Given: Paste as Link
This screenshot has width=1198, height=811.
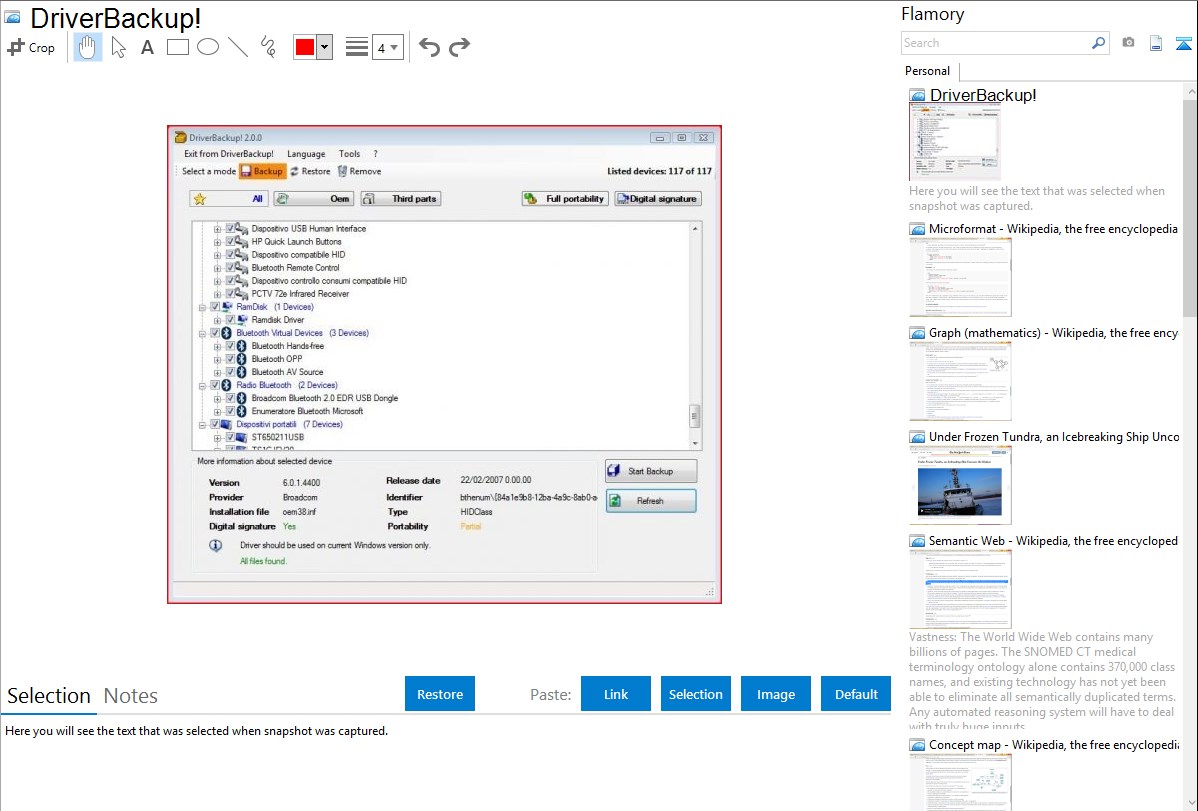Looking at the screenshot, I should (616, 694).
